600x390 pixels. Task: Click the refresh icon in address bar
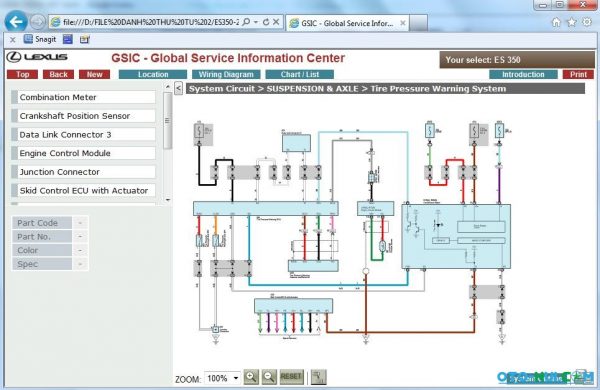(266, 22)
